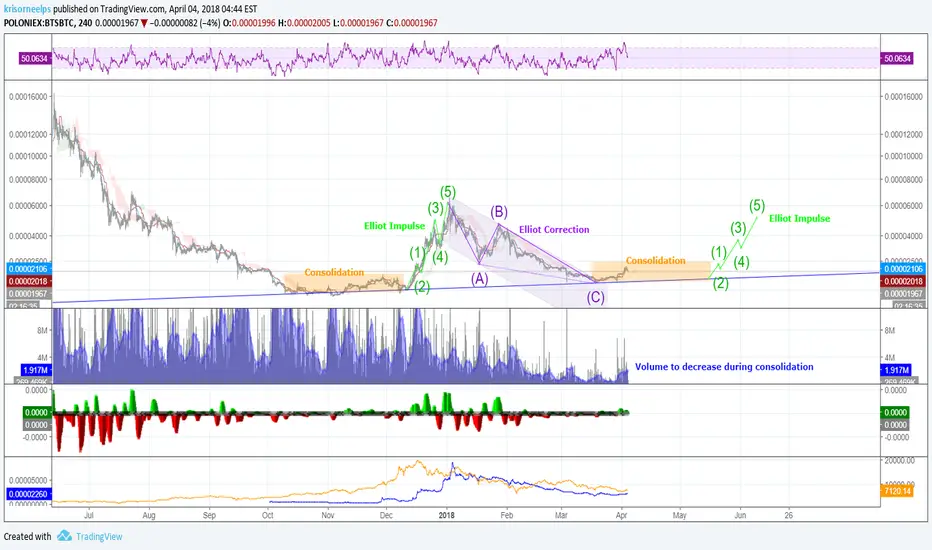The height and width of the screenshot is (550, 932).
Task: Select the blue 0.00002260 label in bottom pane
Action: coord(28,494)
